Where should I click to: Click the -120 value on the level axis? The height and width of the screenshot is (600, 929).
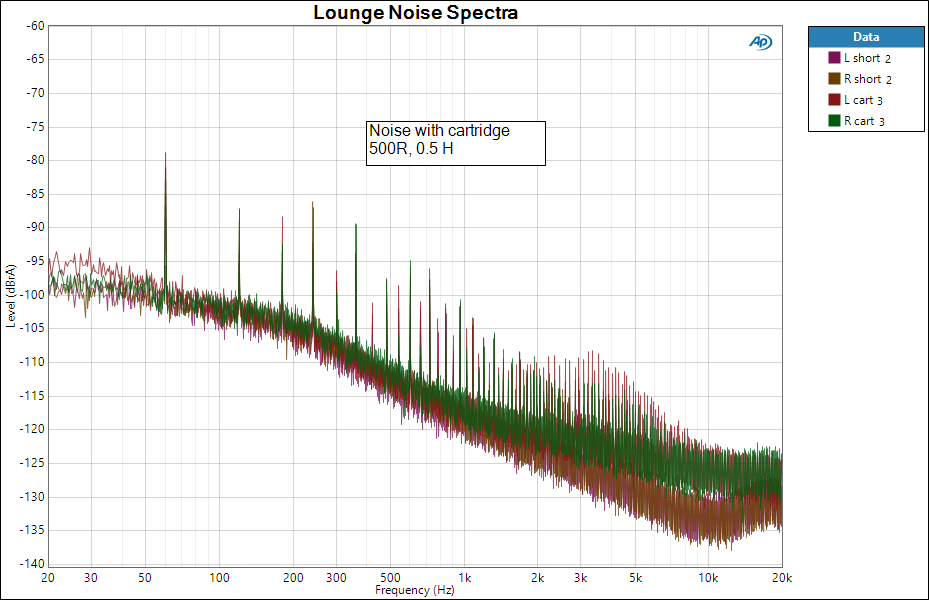point(32,429)
